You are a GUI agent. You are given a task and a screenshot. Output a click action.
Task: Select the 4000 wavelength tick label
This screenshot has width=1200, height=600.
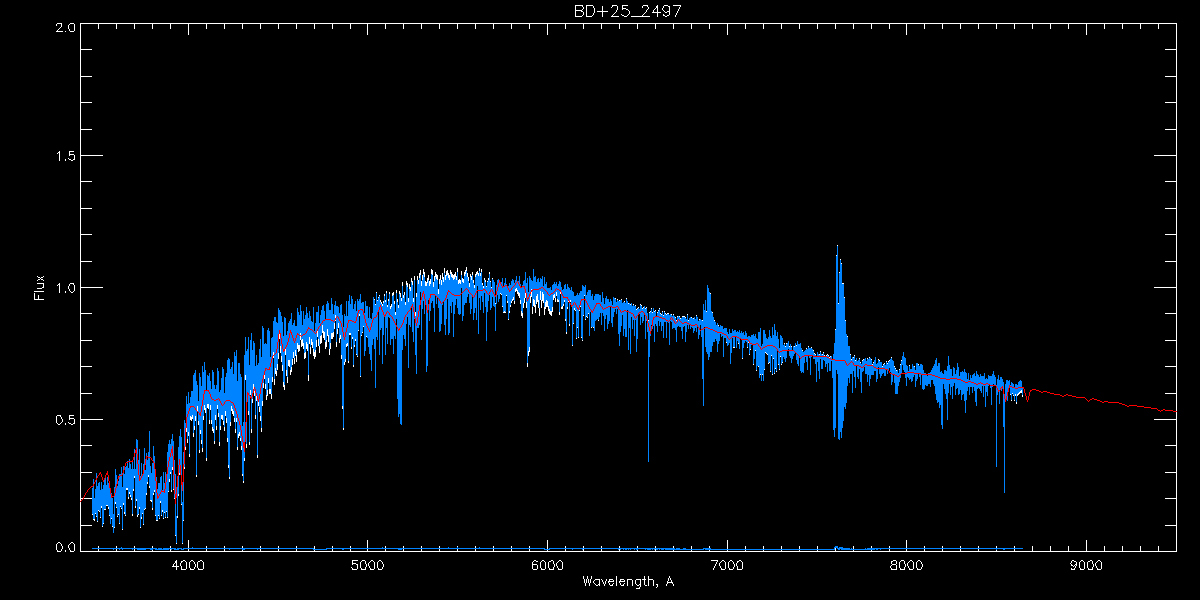coord(188,565)
